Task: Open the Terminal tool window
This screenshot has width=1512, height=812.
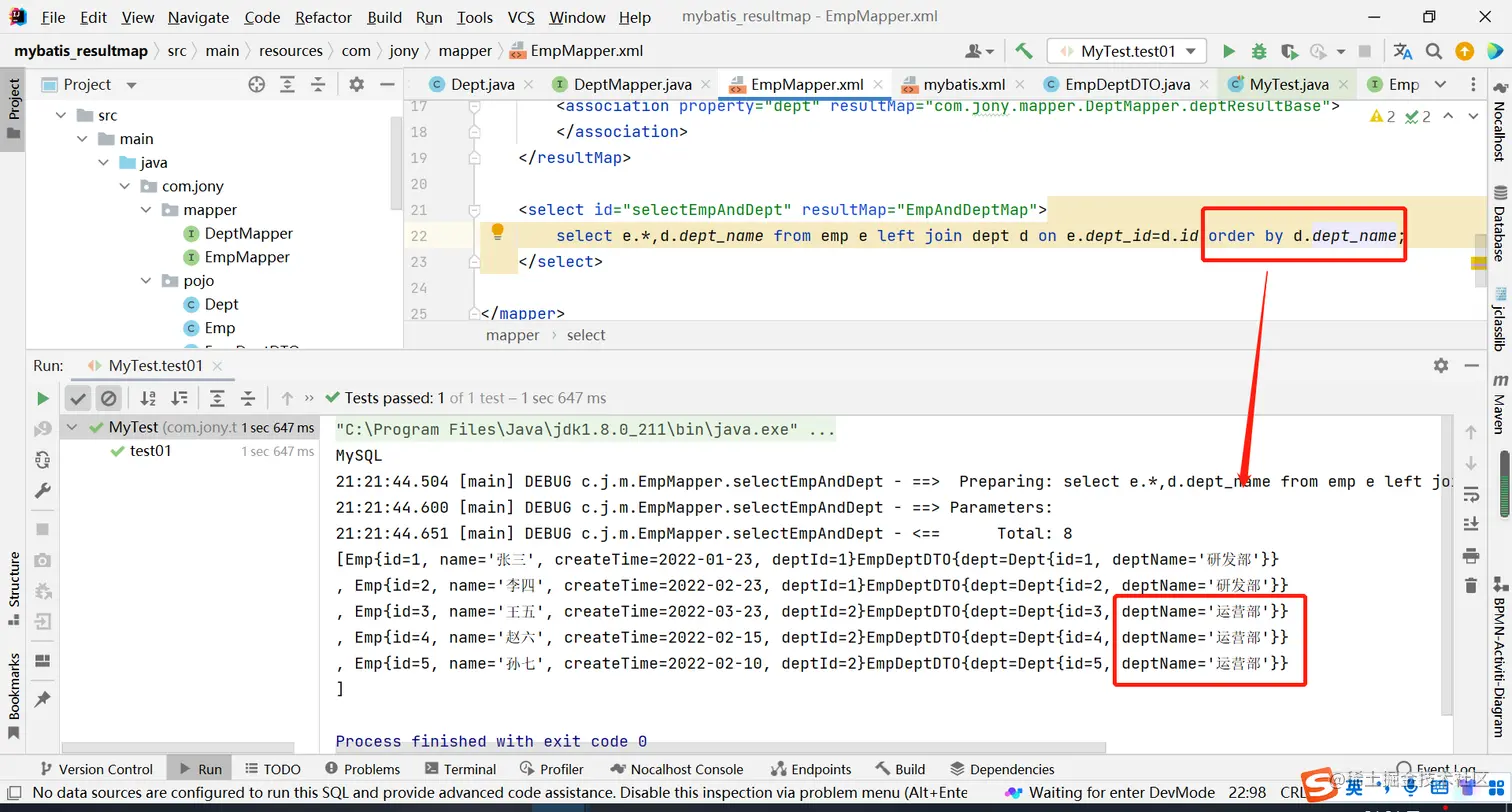Action: tap(460, 769)
